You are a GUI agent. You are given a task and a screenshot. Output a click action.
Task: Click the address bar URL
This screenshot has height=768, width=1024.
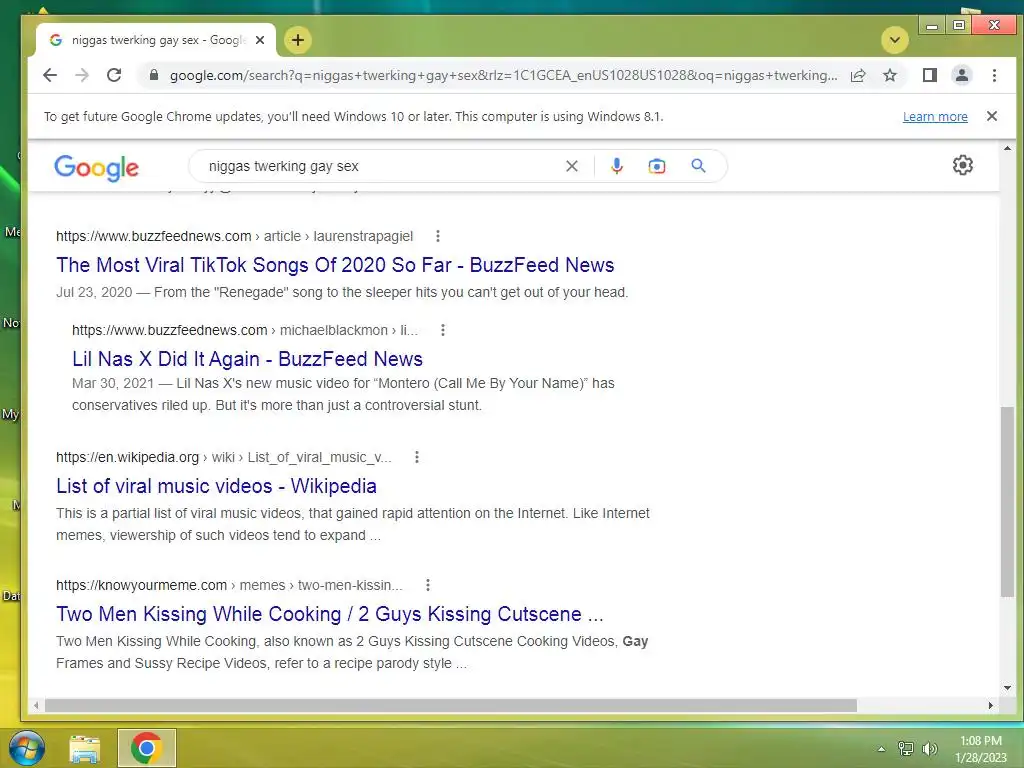coord(503,75)
